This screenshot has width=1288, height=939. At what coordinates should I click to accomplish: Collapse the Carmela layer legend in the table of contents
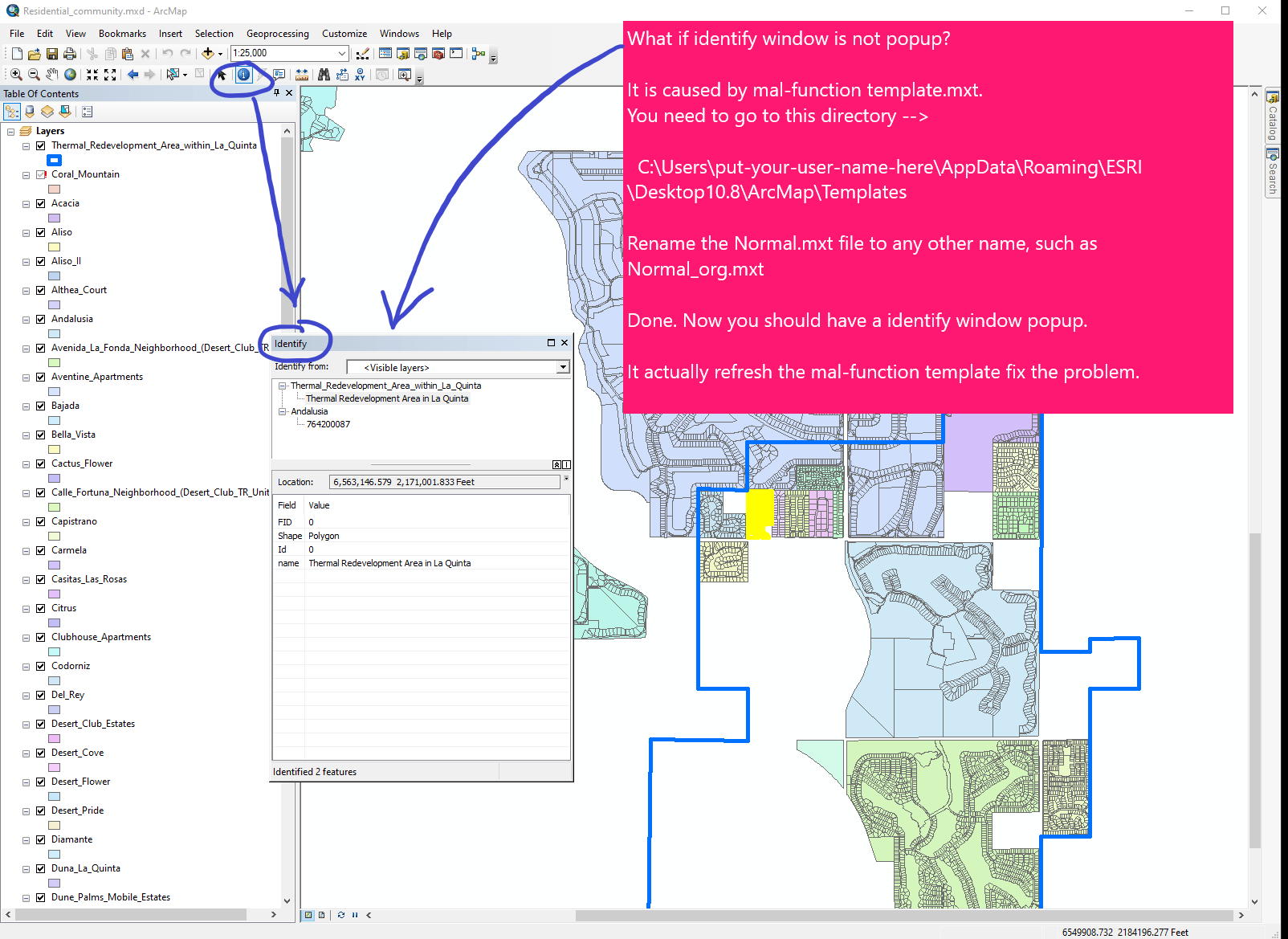25,550
